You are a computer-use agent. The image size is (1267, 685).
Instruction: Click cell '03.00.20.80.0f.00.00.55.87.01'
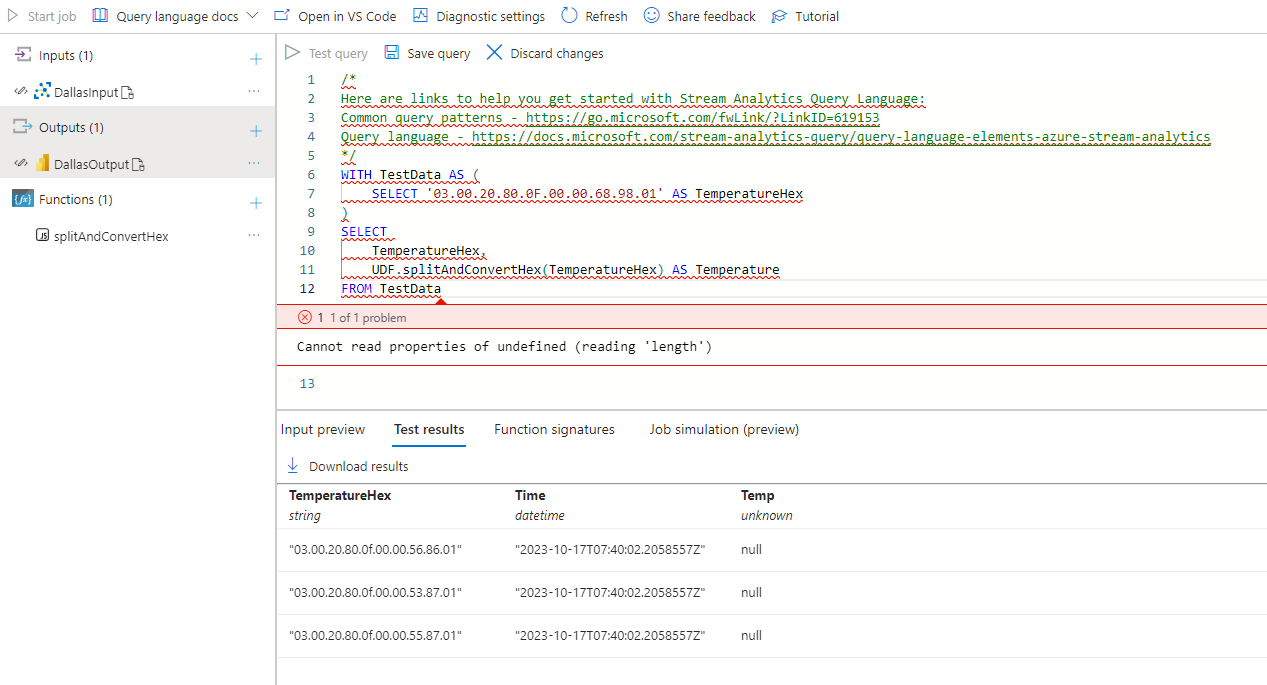(x=376, y=636)
